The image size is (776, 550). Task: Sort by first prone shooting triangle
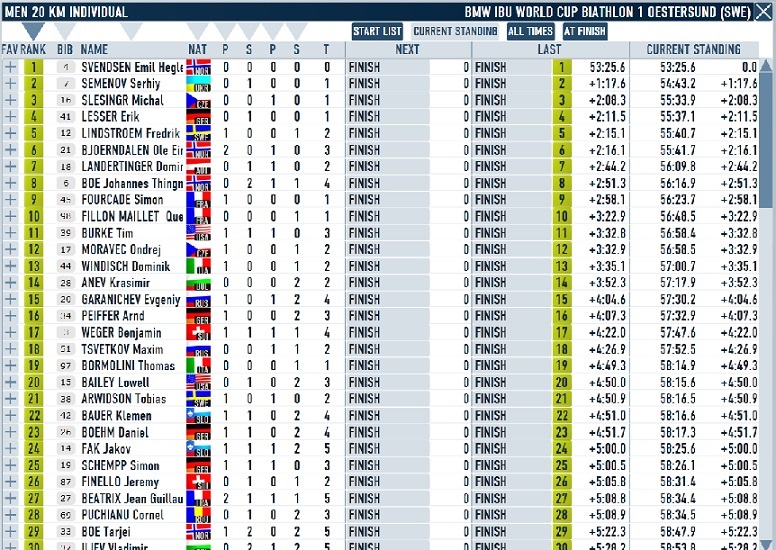pos(225,31)
